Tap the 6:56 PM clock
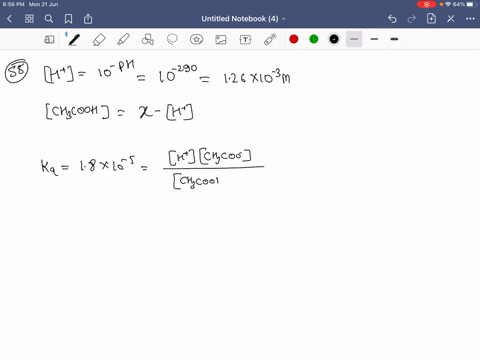Image resolution: width=480 pixels, height=360 pixels. 14,4
